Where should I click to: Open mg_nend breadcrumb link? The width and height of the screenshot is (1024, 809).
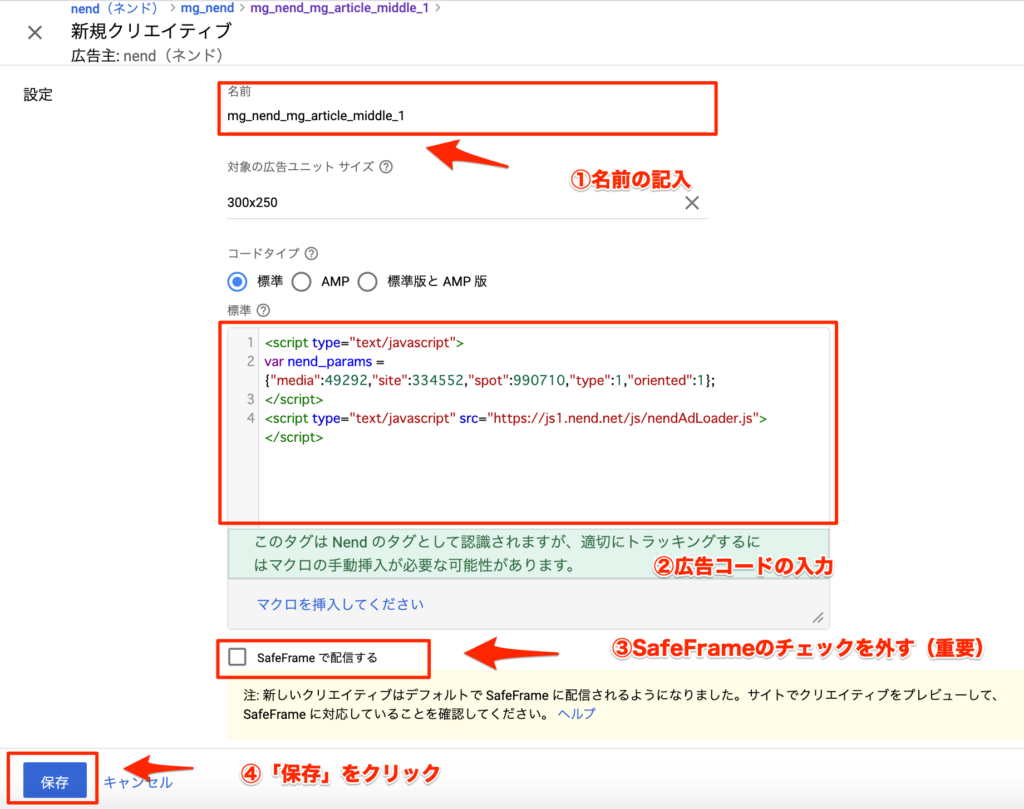point(207,8)
